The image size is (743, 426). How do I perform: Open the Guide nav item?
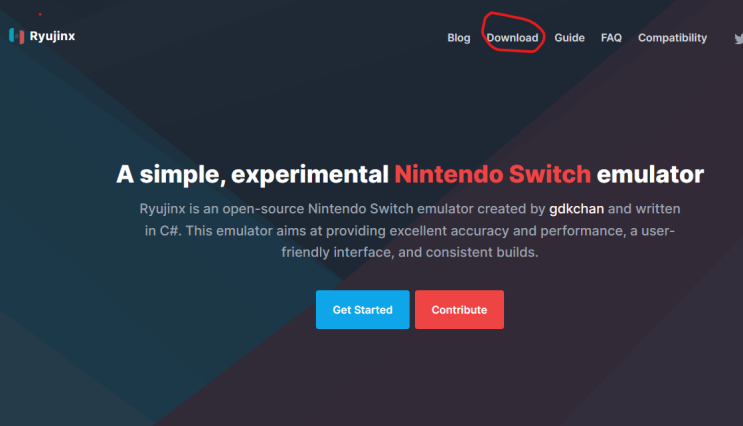point(570,38)
